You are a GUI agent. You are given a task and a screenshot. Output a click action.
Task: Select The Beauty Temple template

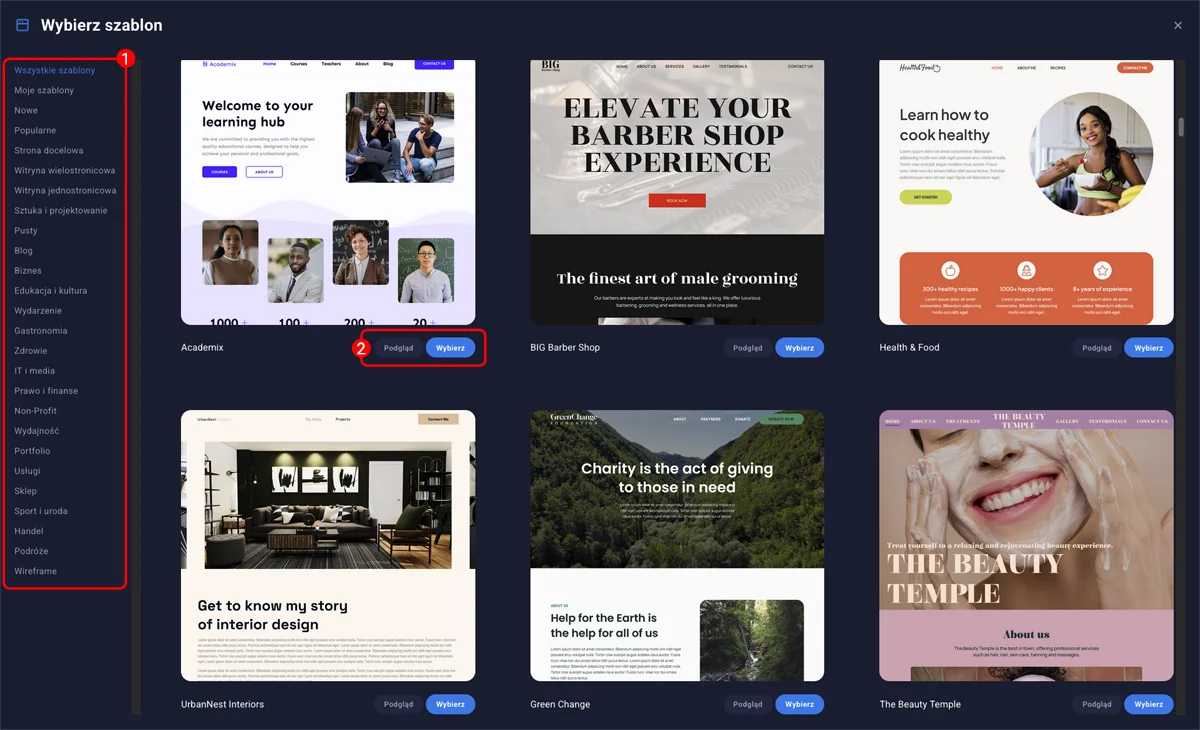point(1148,704)
